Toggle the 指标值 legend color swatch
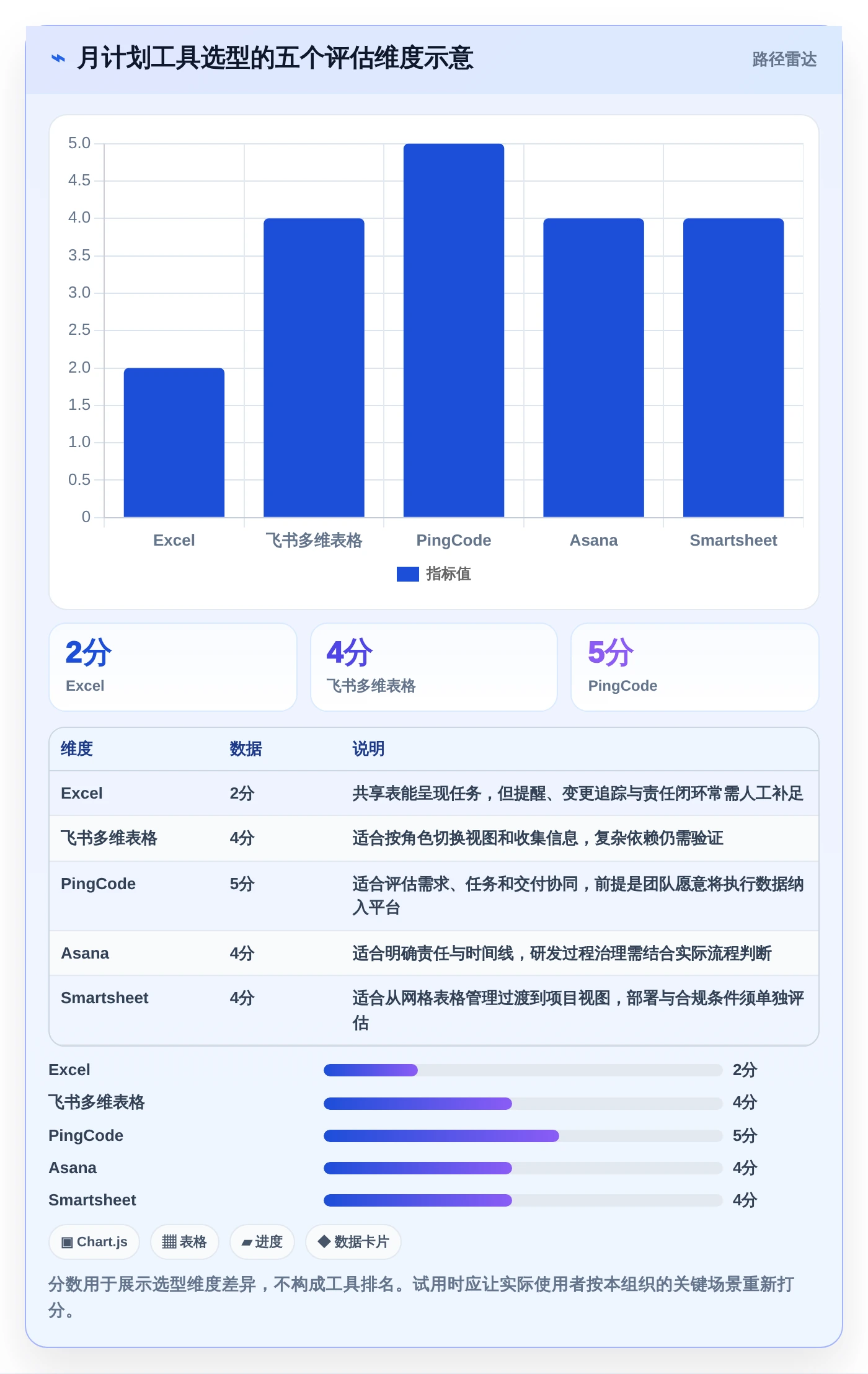Screen dimensions: 868x1374 click(408, 574)
